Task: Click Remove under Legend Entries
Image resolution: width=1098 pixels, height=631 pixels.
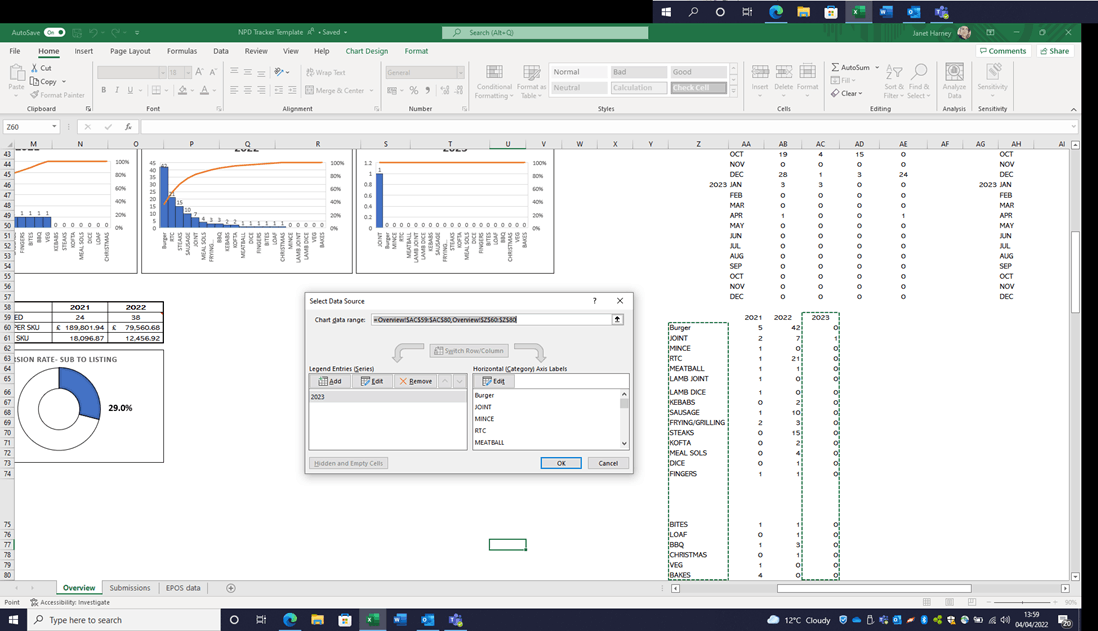Action: pos(415,381)
